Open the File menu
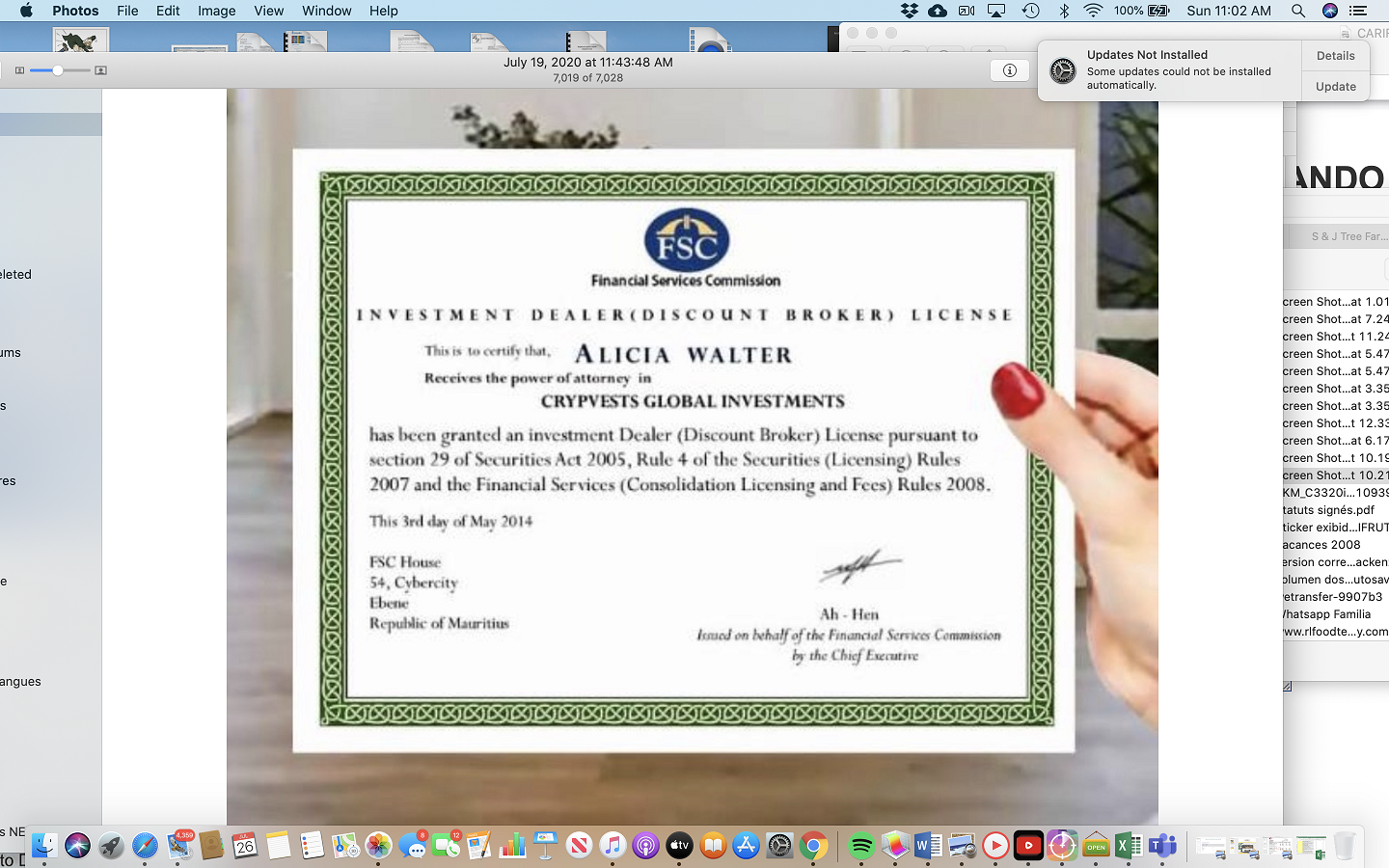The image size is (1389, 868). pos(127,11)
